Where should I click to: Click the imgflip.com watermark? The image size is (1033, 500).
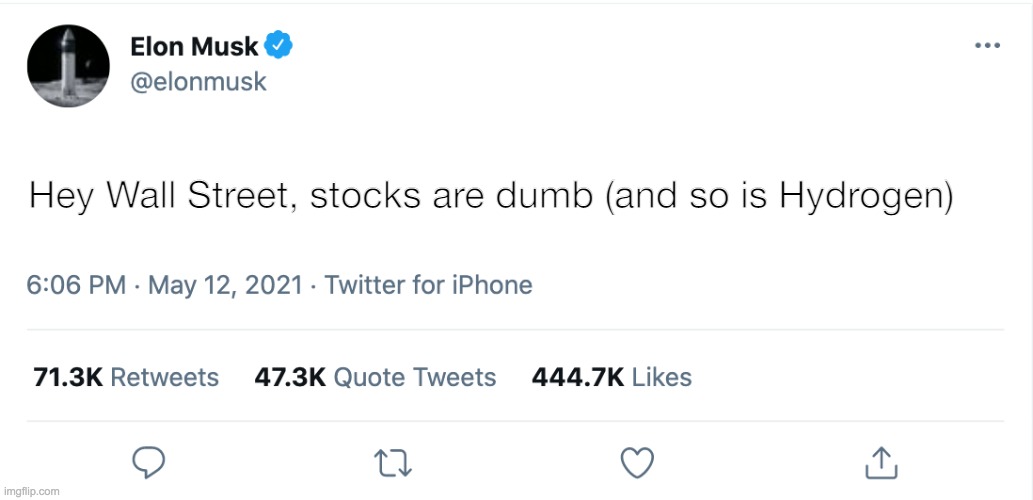(x=32, y=491)
